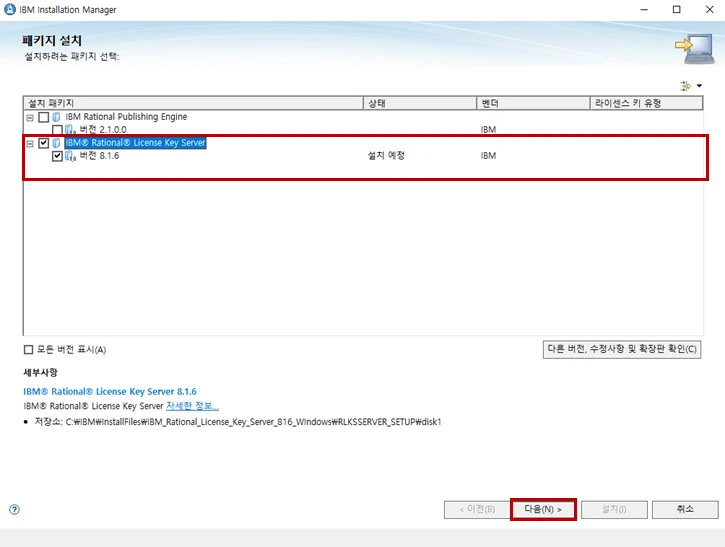Click the version 8.1.6 package icon
The height and width of the screenshot is (547, 725).
coord(70,156)
